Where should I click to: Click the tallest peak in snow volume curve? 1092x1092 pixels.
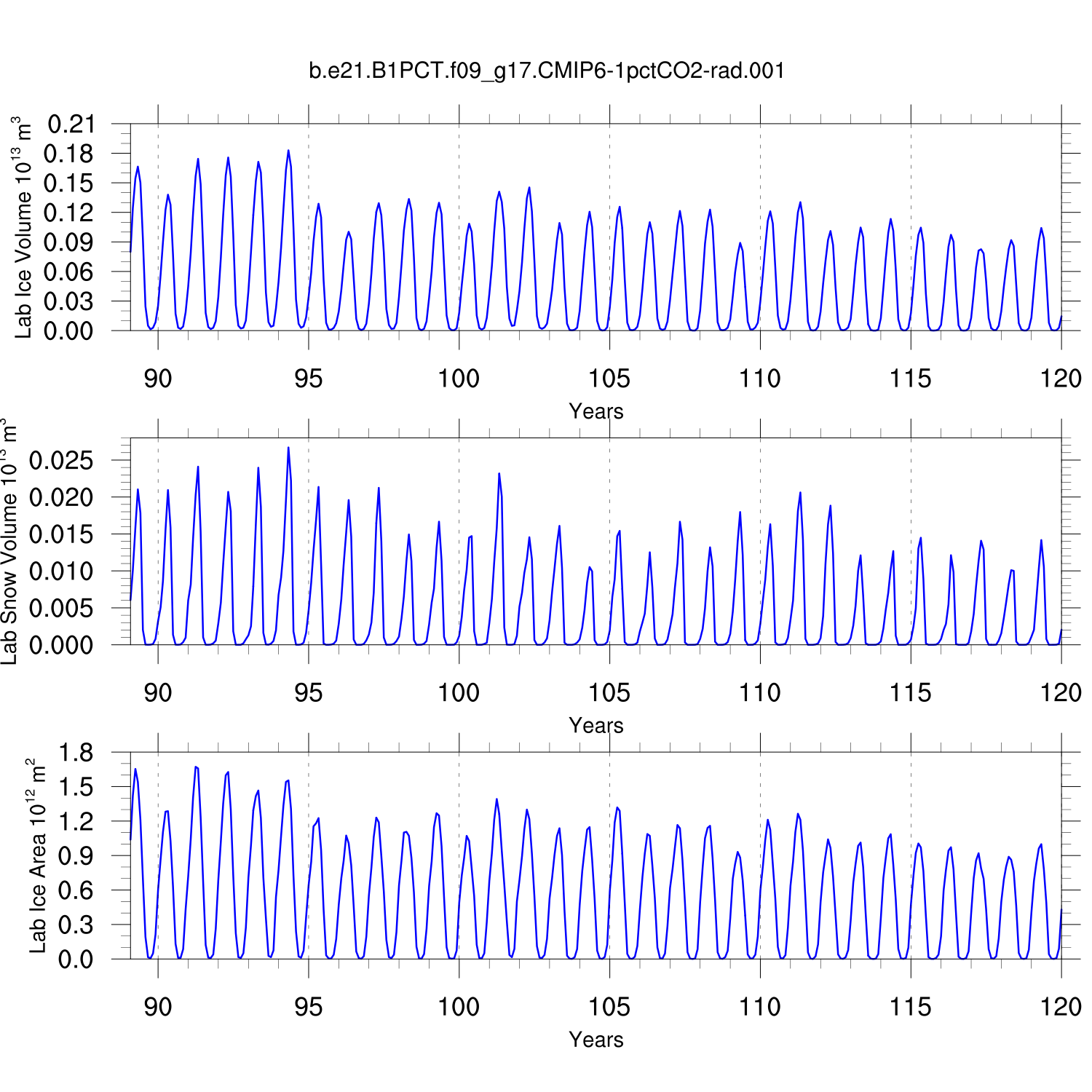(x=288, y=448)
